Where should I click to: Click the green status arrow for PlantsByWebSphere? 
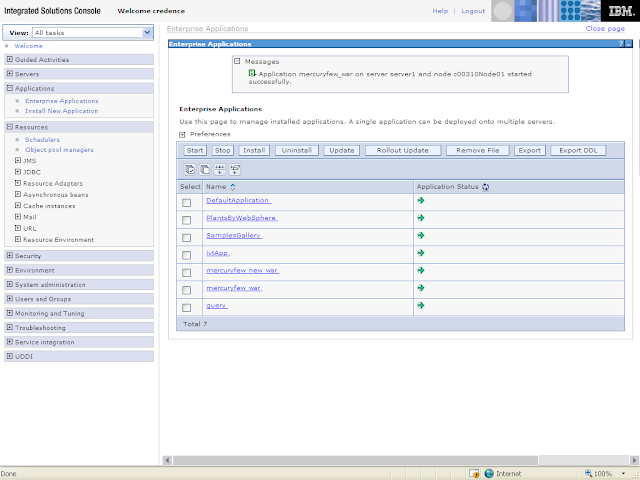[421, 218]
